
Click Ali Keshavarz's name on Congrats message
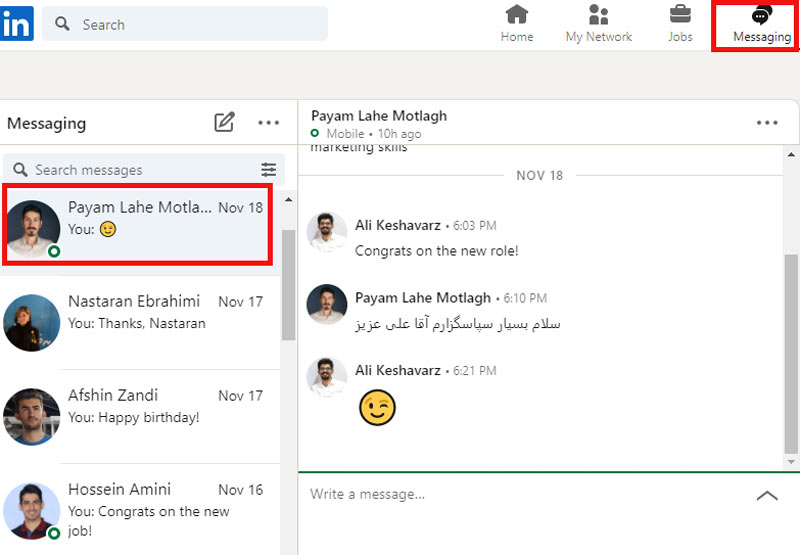[x=397, y=226]
